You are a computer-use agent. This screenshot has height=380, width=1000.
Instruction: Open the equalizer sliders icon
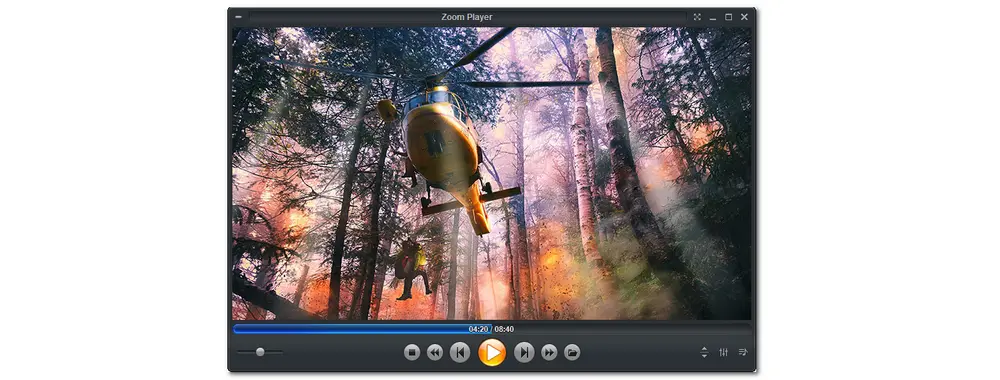pos(723,352)
